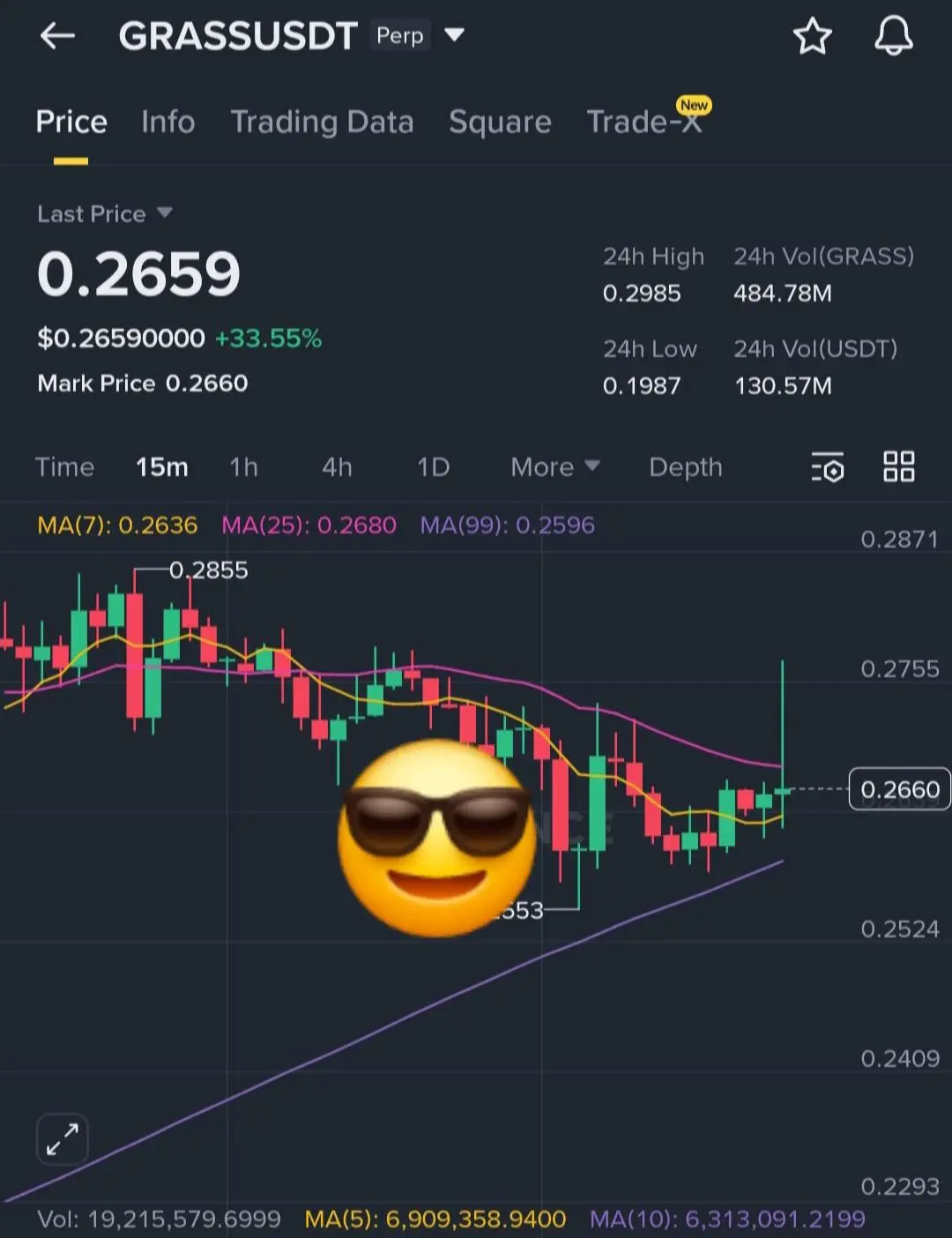Go back with the left arrow

[57, 36]
